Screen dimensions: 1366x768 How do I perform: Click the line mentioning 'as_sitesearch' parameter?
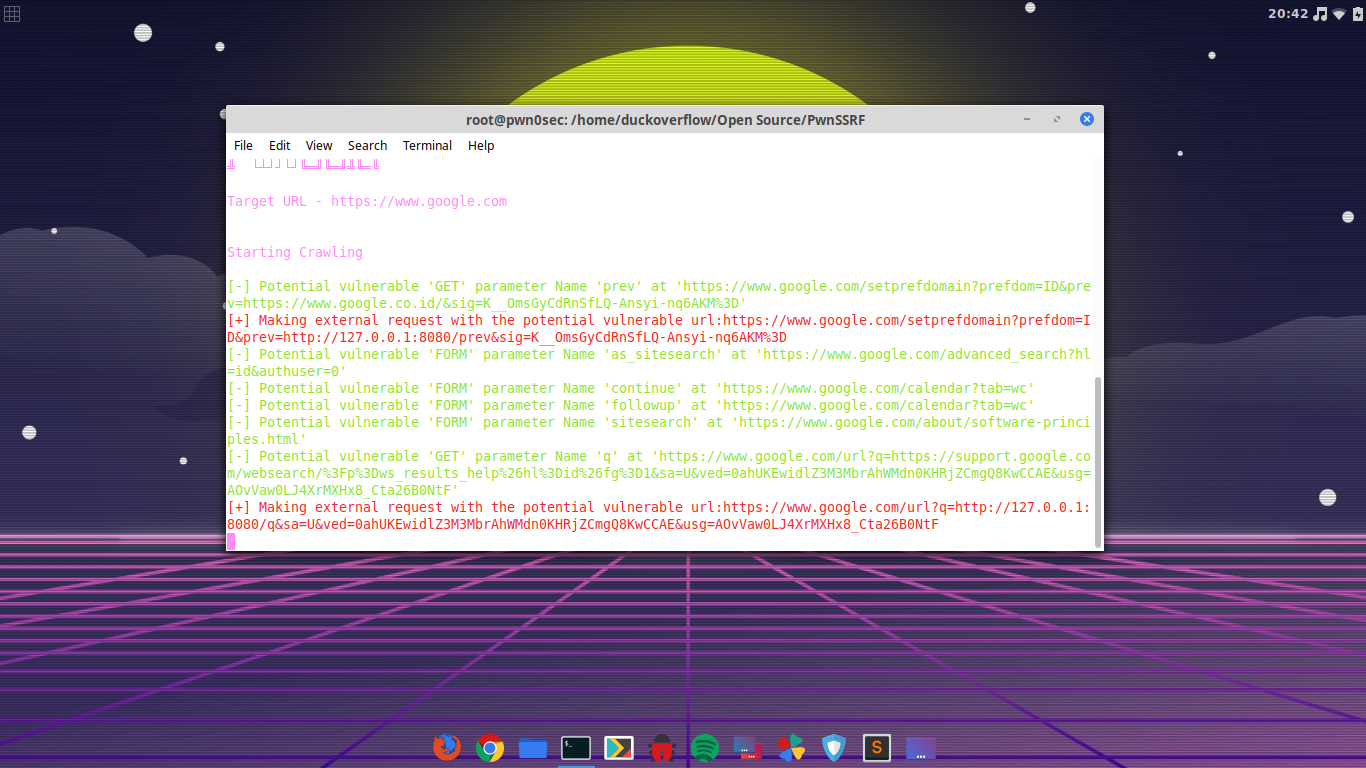[x=659, y=362]
